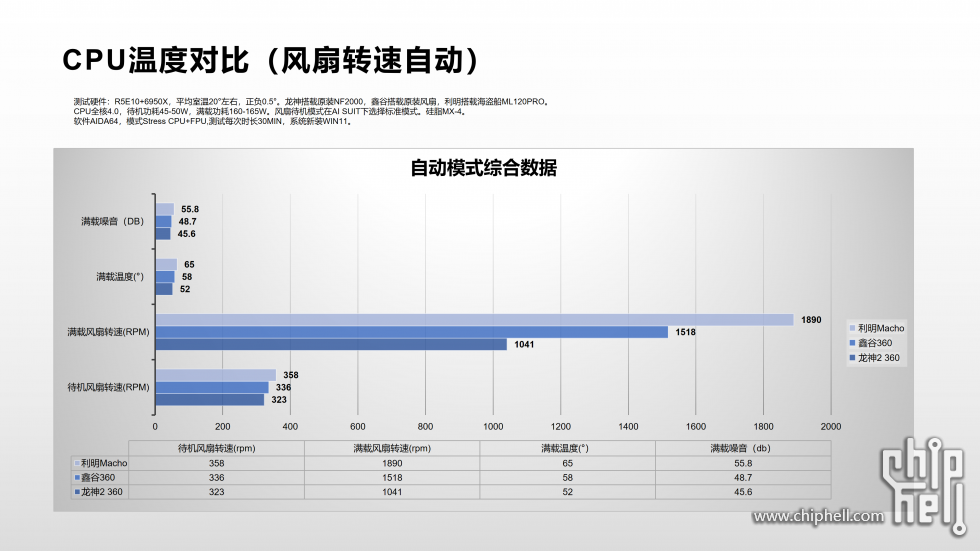The height and width of the screenshot is (551, 980).
Task: Click the note line starting with 软件AIDA64
Action: click(x=214, y=121)
